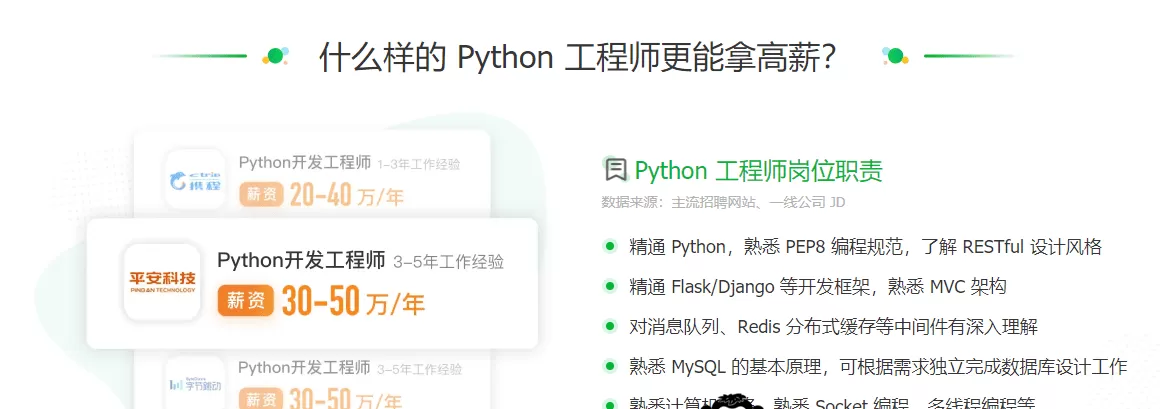Screen dimensions: 1160x409
Task: Click the 薪资 badge on the 携程 card
Action: point(261,195)
